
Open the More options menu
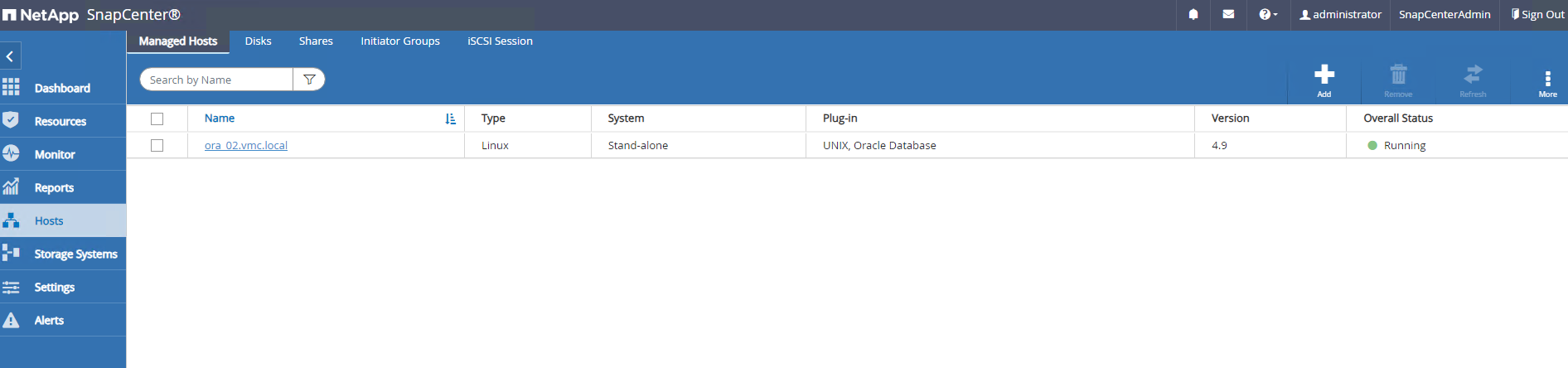[1547, 83]
